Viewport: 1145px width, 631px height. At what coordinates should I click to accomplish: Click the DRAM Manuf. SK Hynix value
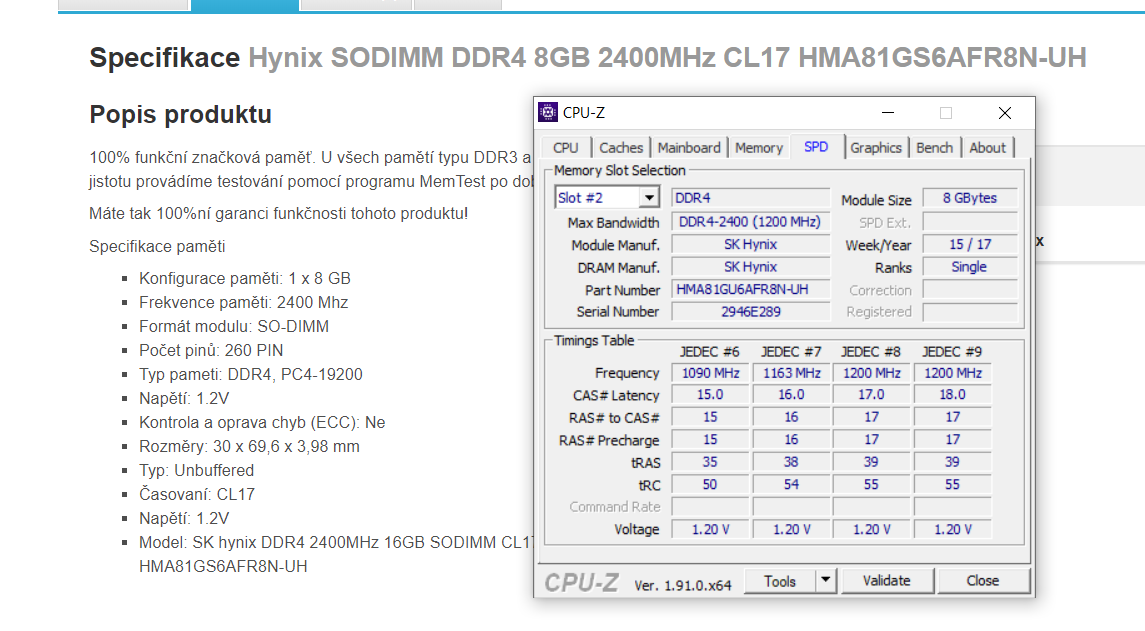point(750,267)
